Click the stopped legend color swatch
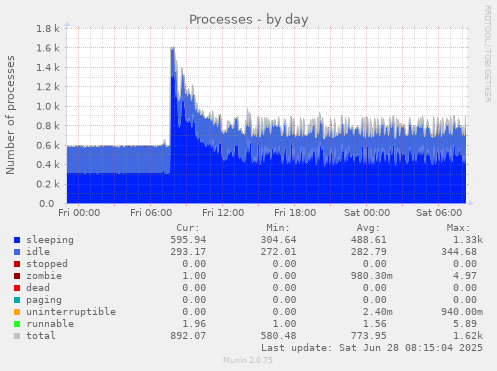Screen dimensions: 497x371 17,264
